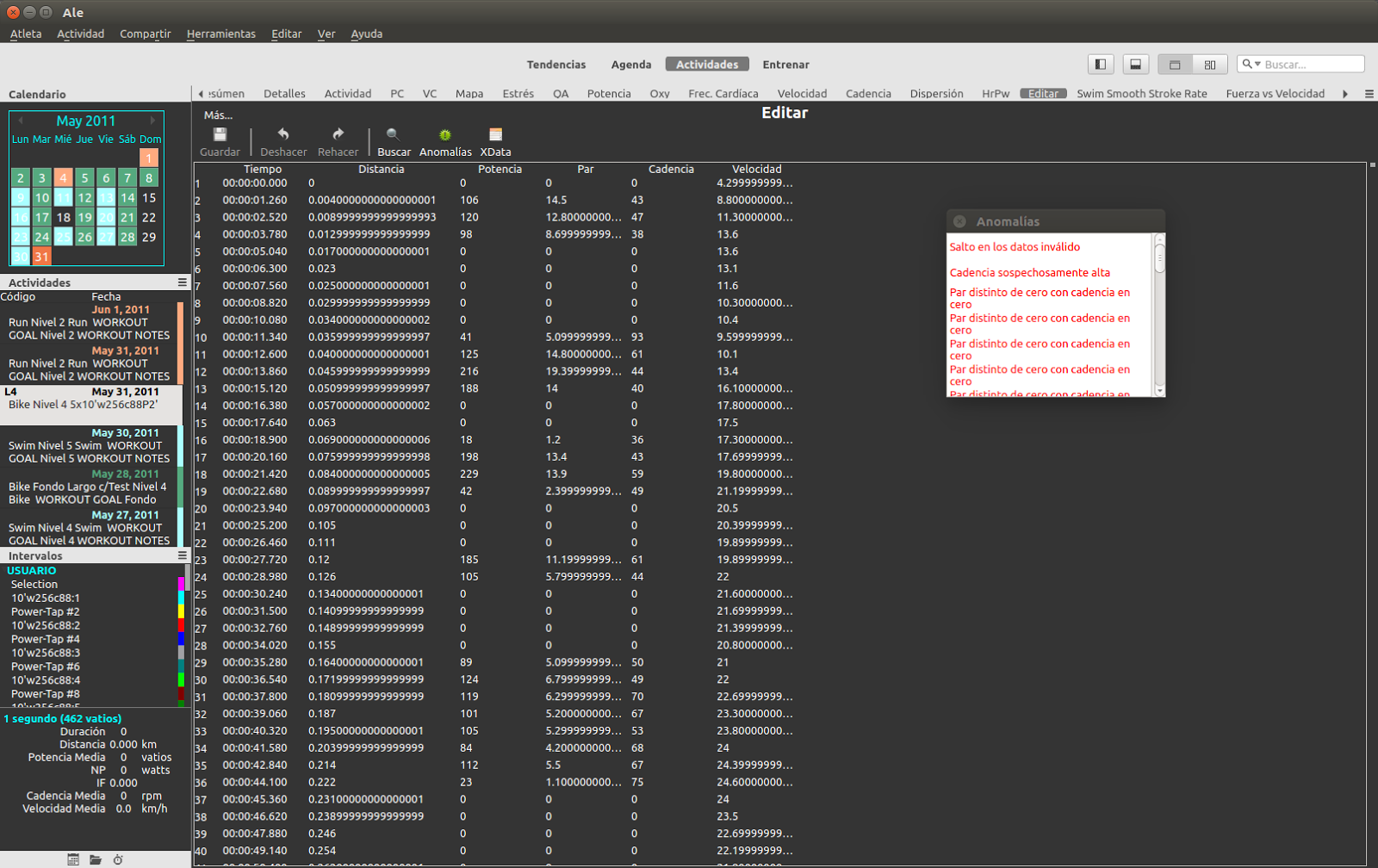Click the Rehacer redo arrow

tap(338, 134)
